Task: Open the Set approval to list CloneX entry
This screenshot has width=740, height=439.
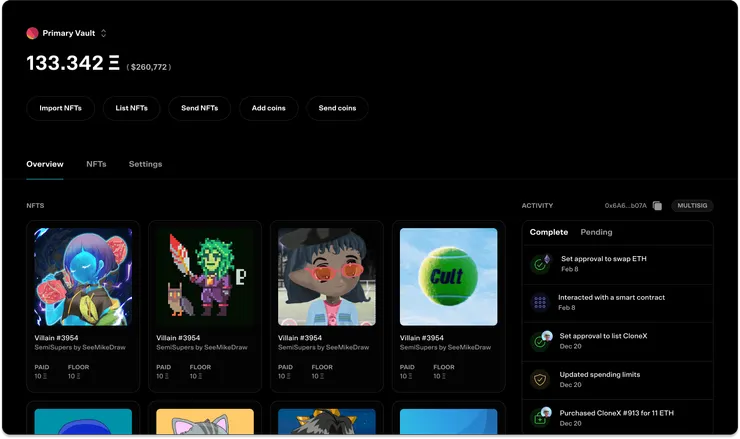Action: pyautogui.click(x=618, y=341)
